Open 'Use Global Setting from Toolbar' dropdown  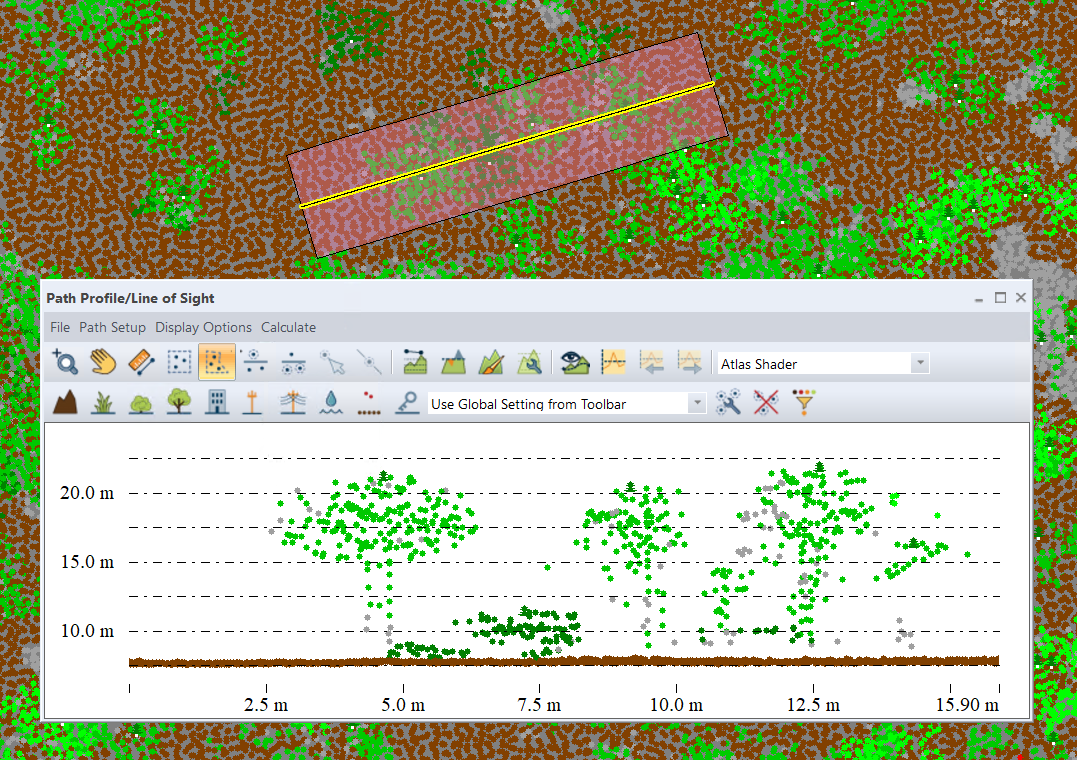tap(567, 403)
